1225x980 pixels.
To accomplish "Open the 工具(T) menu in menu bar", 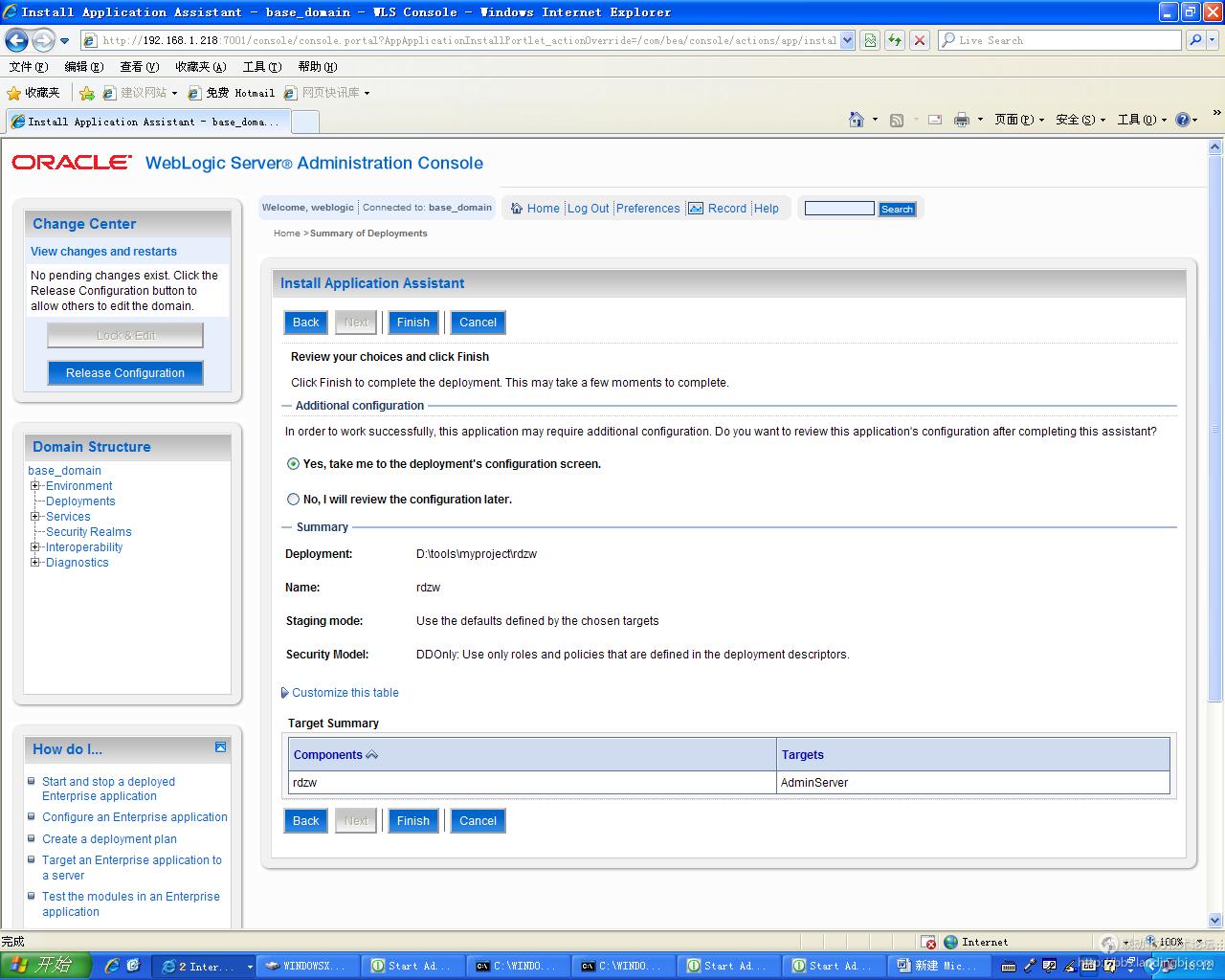I will coord(261,67).
